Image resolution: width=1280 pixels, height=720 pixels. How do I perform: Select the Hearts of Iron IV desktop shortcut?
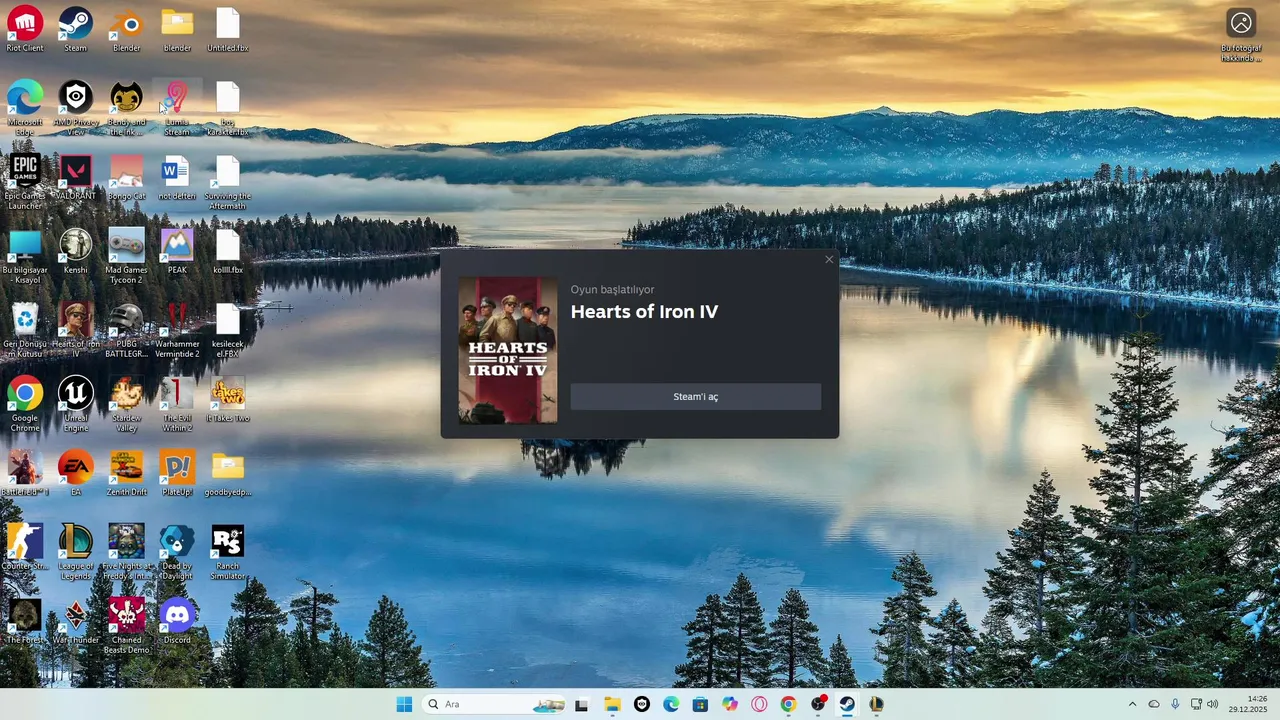tap(76, 330)
